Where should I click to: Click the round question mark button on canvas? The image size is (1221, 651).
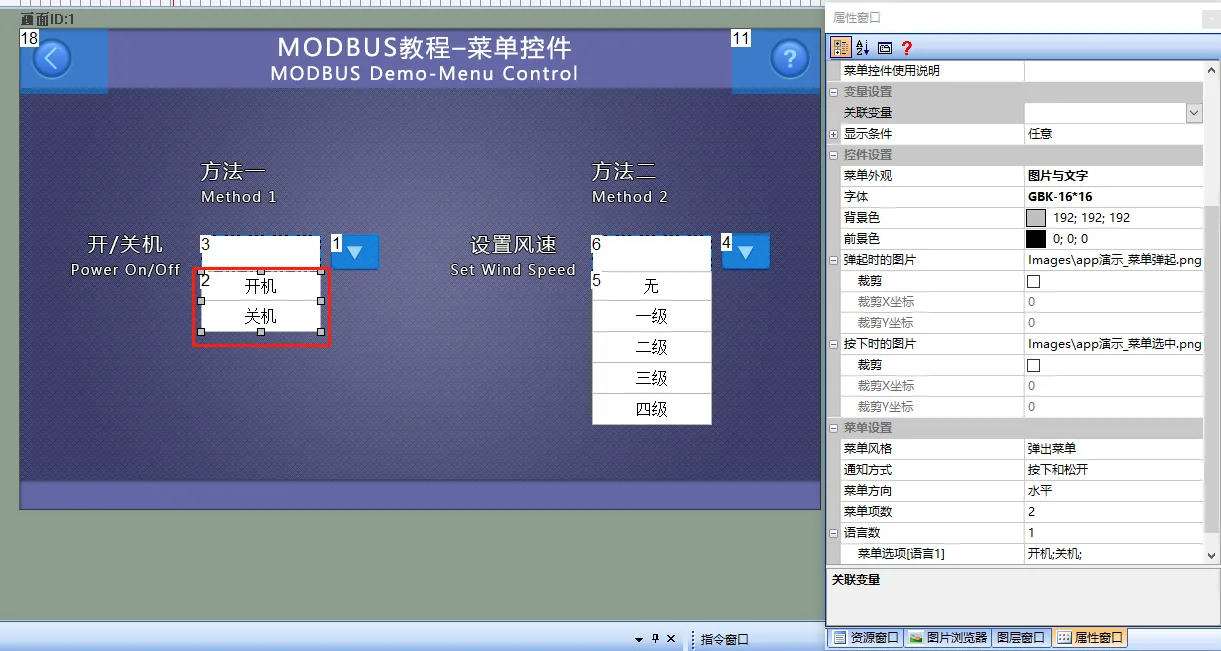[x=789, y=59]
